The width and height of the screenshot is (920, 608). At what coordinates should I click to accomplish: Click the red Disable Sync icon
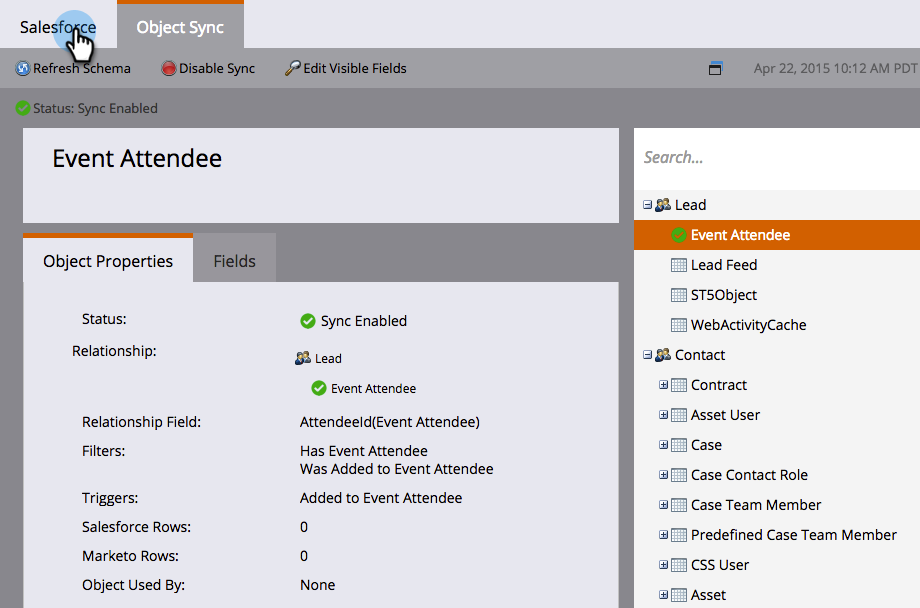pos(169,69)
